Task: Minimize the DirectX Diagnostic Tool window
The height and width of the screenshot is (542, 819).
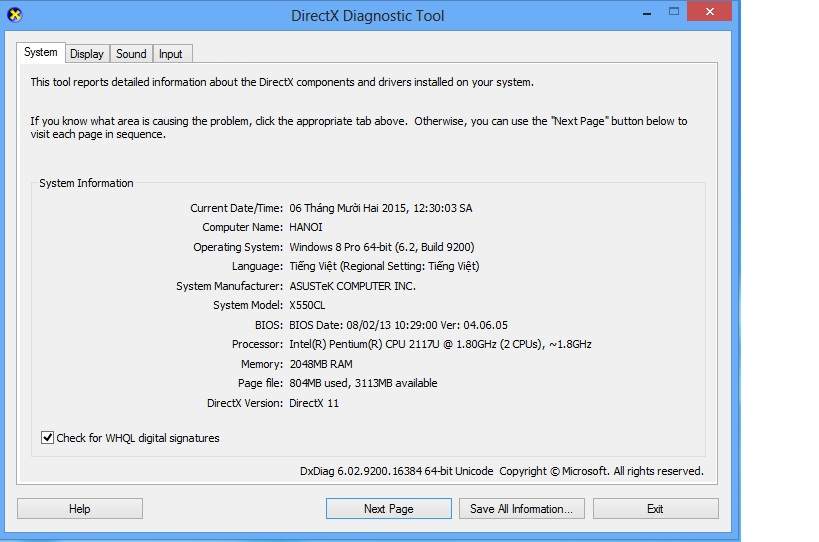Action: [x=647, y=12]
